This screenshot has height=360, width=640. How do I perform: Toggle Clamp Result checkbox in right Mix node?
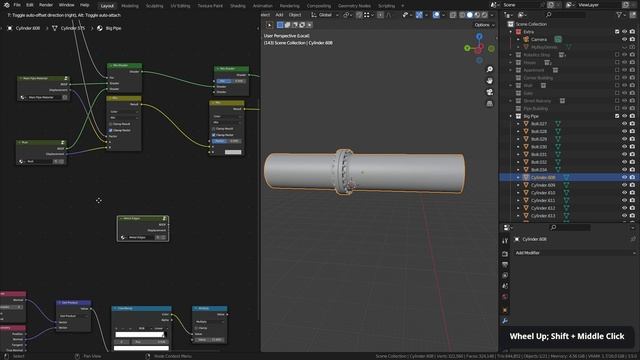(x=213, y=129)
